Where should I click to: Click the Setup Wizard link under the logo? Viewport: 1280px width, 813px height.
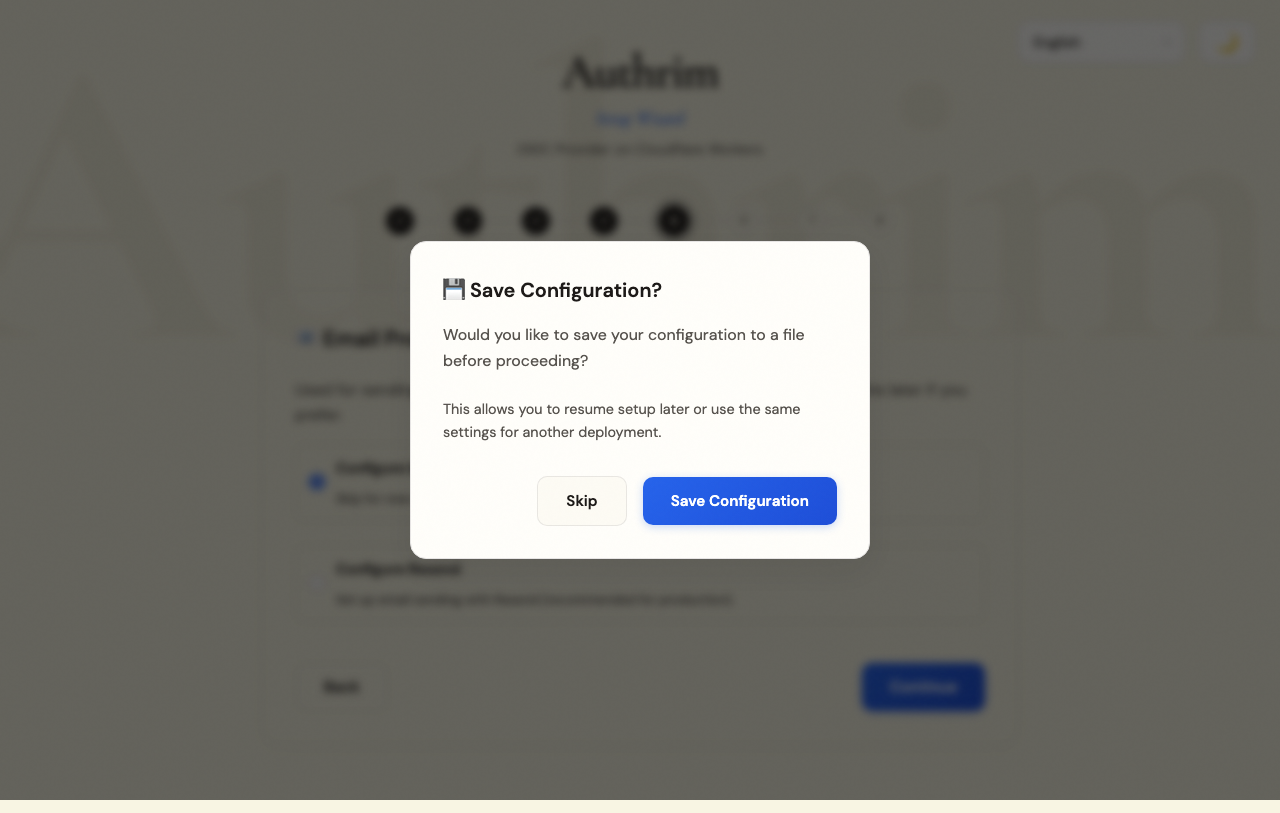pyautogui.click(x=639, y=118)
